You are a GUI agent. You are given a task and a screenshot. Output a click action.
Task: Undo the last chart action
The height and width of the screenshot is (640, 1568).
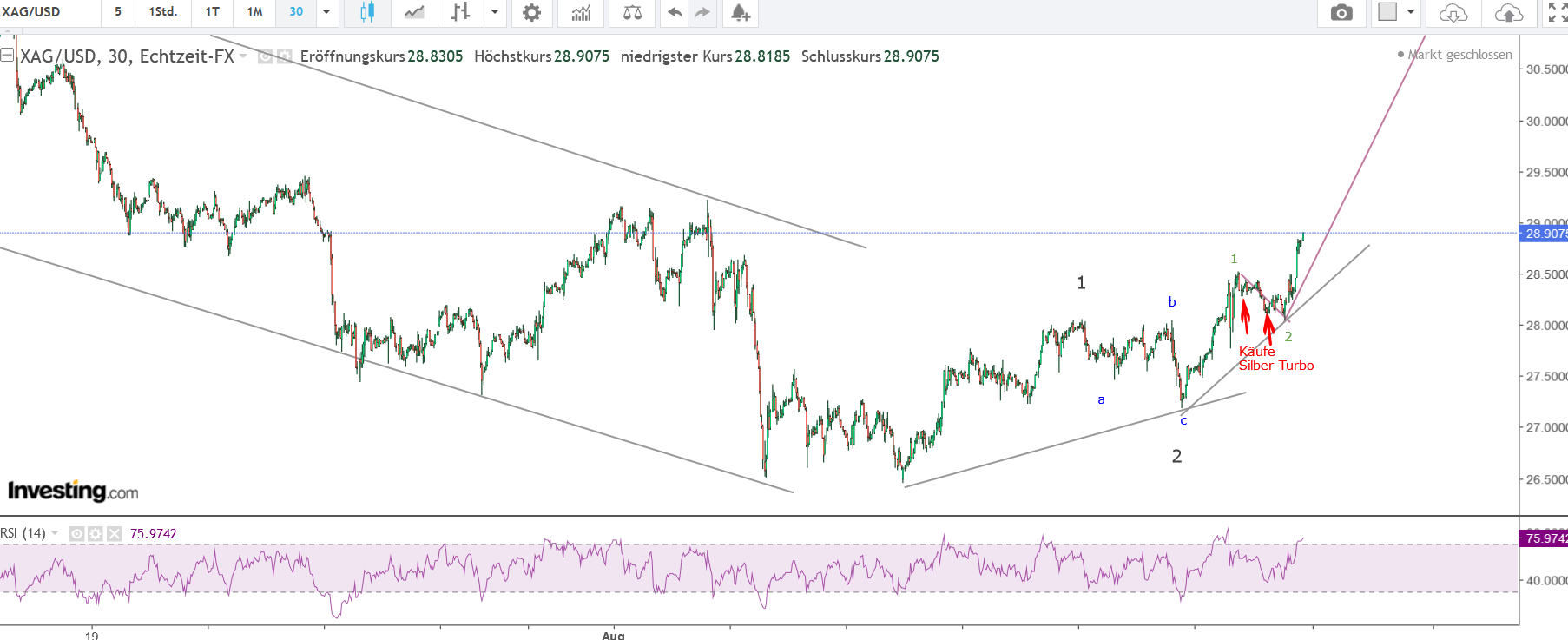[675, 12]
